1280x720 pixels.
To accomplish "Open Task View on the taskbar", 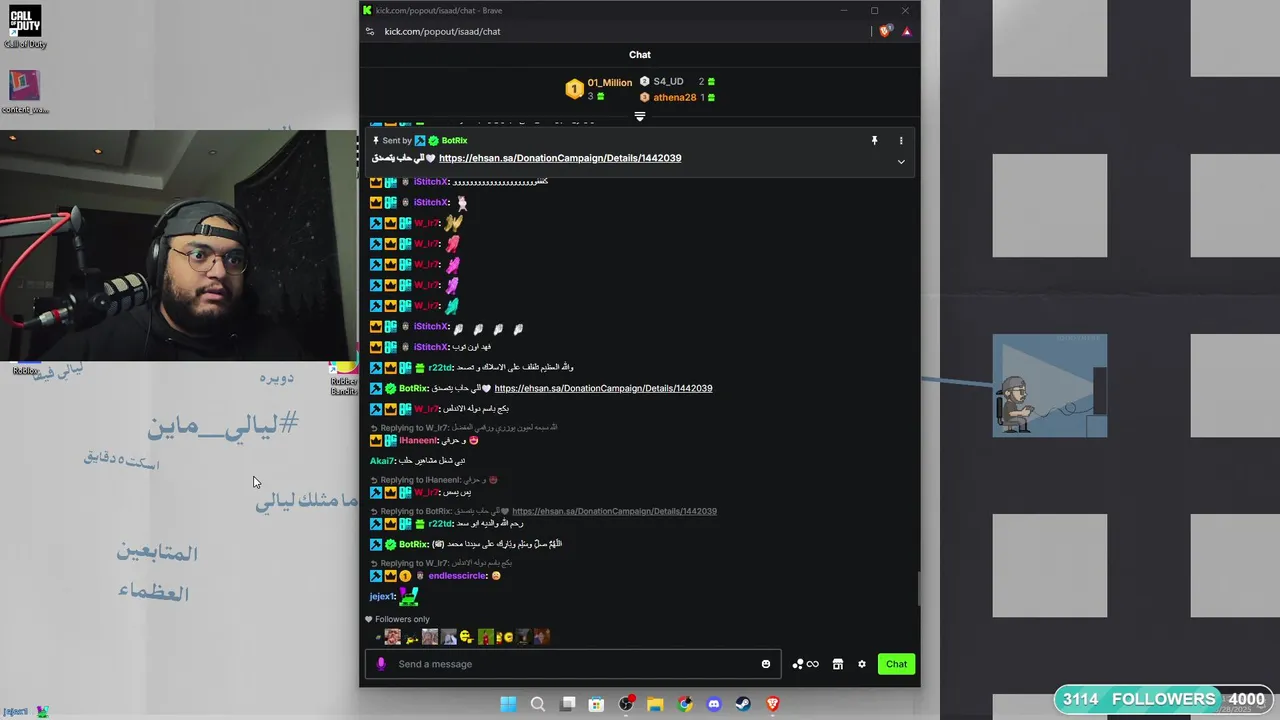I will tap(568, 704).
